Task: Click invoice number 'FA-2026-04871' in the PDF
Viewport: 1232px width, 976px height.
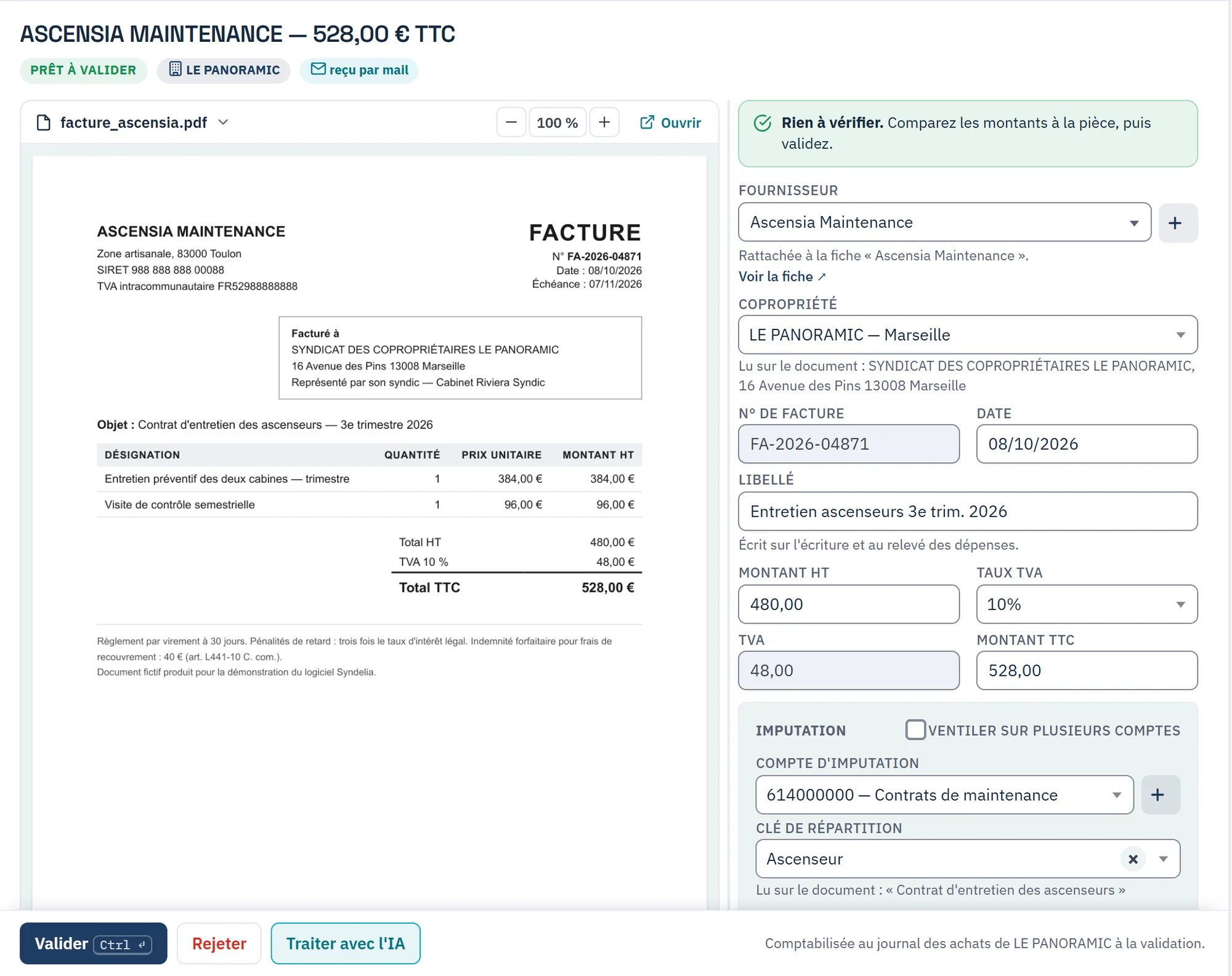Action: point(604,256)
